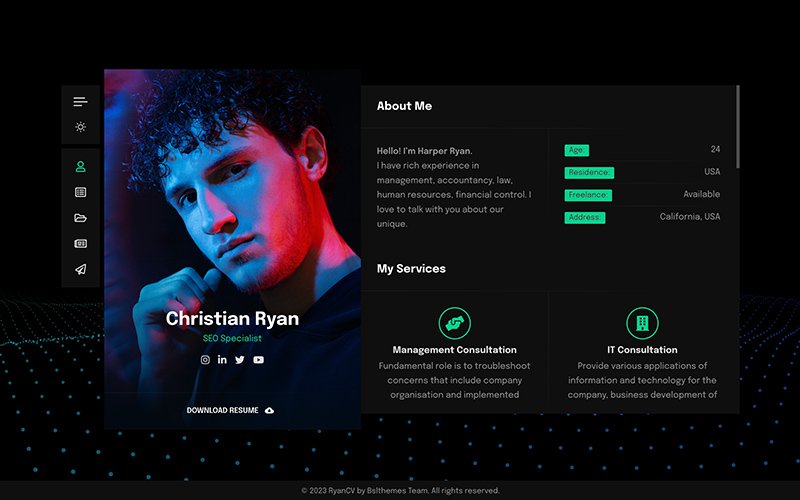The width and height of the screenshot is (800, 500).
Task: Visit the Instagram profile icon
Action: pos(205,360)
